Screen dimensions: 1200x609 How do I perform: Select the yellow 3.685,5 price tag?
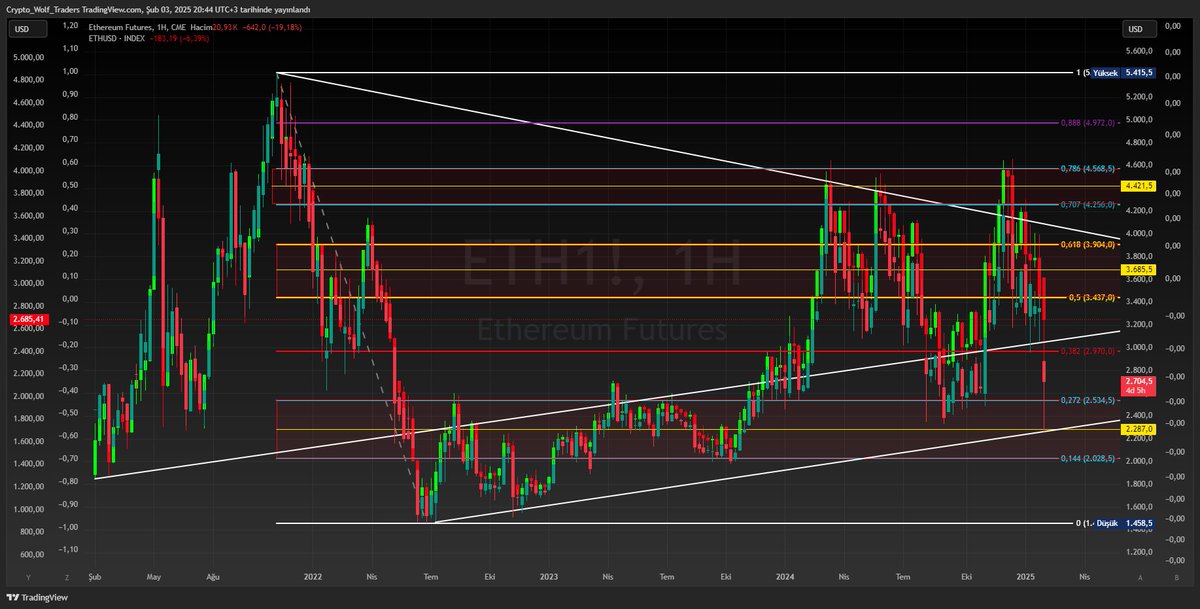click(1140, 270)
